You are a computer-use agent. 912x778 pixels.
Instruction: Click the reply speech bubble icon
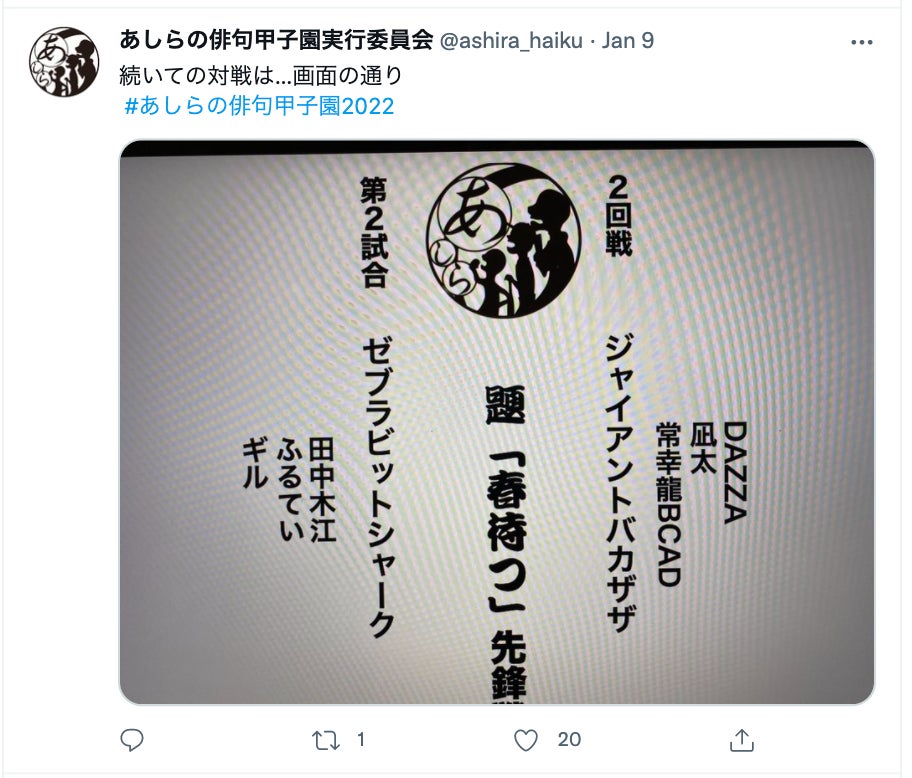point(131,740)
